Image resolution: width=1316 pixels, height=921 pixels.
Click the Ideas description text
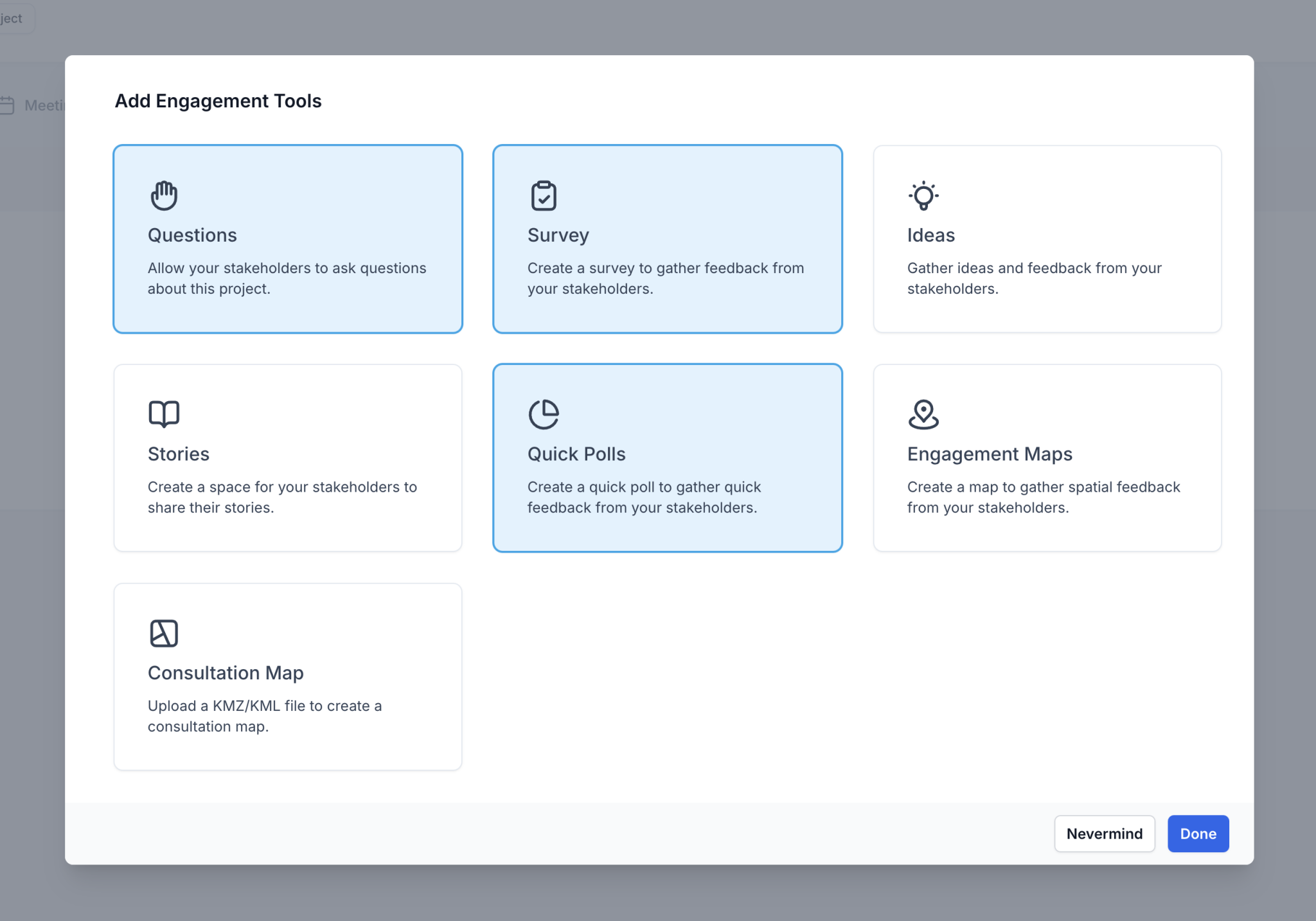coord(1034,278)
